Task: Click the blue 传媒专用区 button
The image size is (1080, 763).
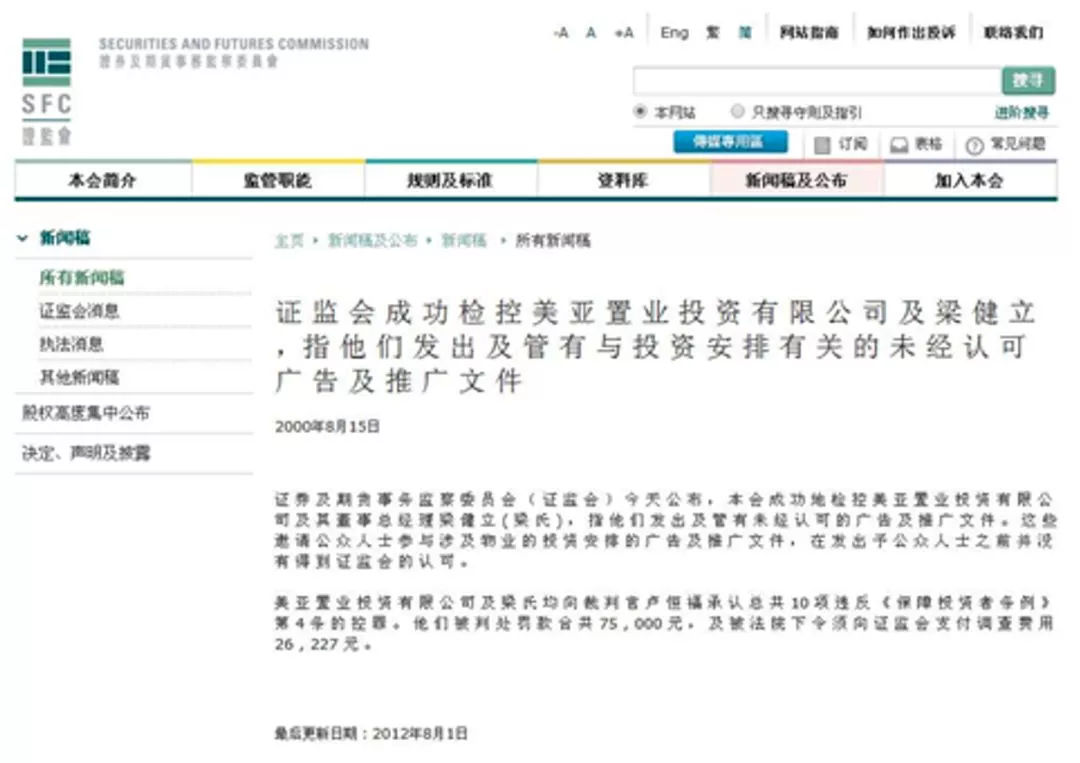Action: click(730, 142)
